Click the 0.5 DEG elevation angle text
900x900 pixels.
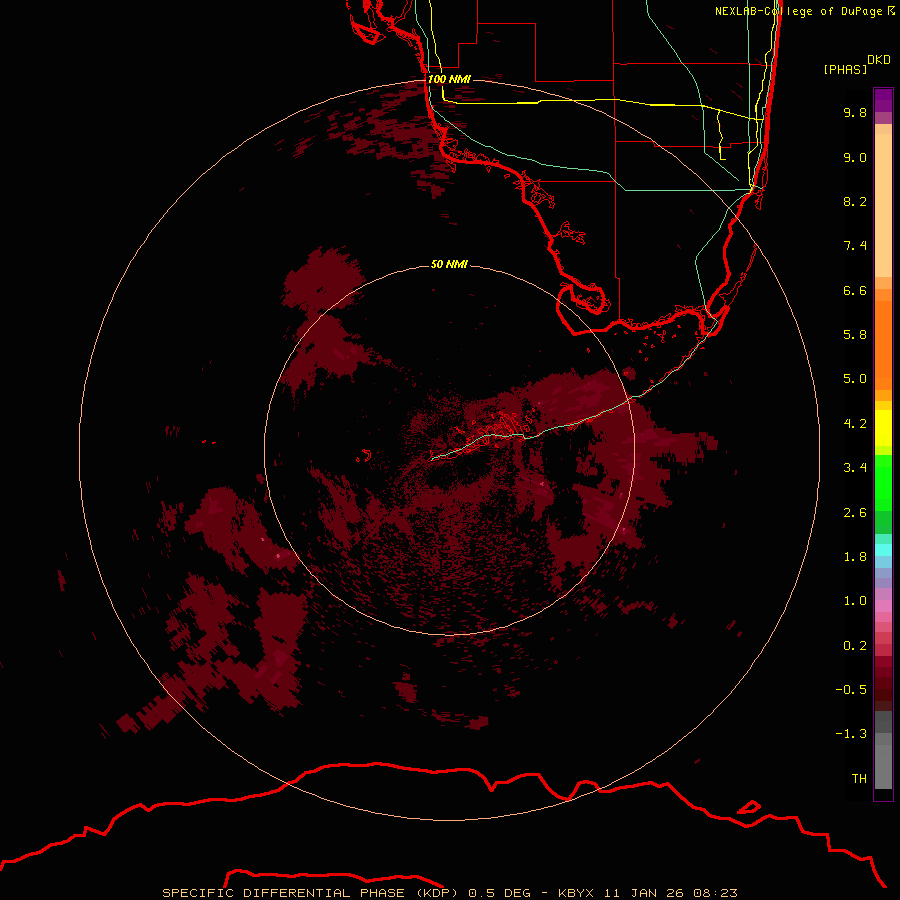pyautogui.click(x=501, y=893)
